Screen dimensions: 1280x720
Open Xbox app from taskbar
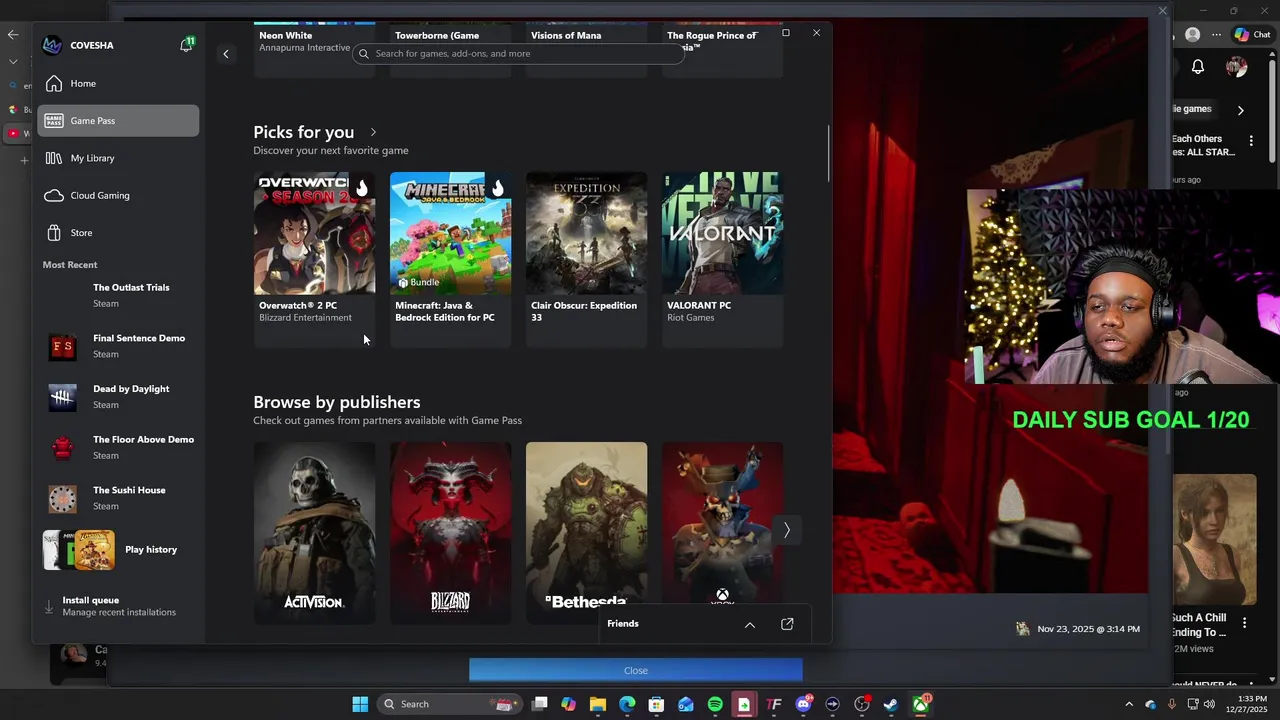[920, 704]
